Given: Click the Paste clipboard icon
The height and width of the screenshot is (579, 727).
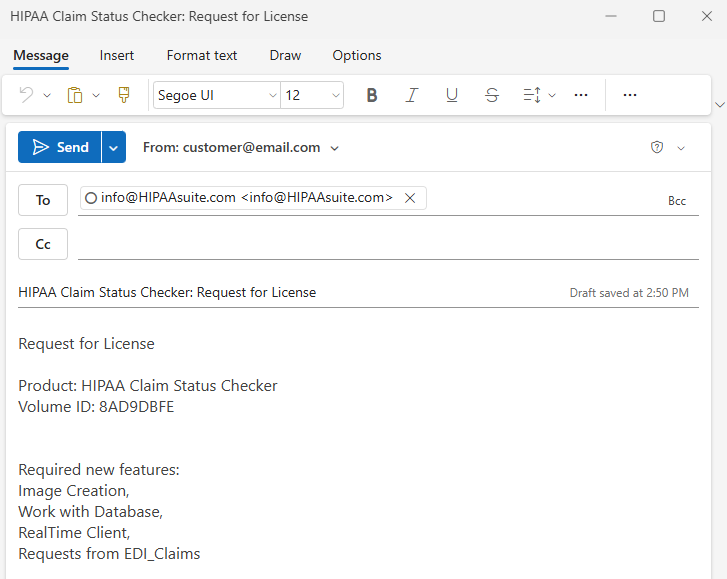Looking at the screenshot, I should click(75, 95).
